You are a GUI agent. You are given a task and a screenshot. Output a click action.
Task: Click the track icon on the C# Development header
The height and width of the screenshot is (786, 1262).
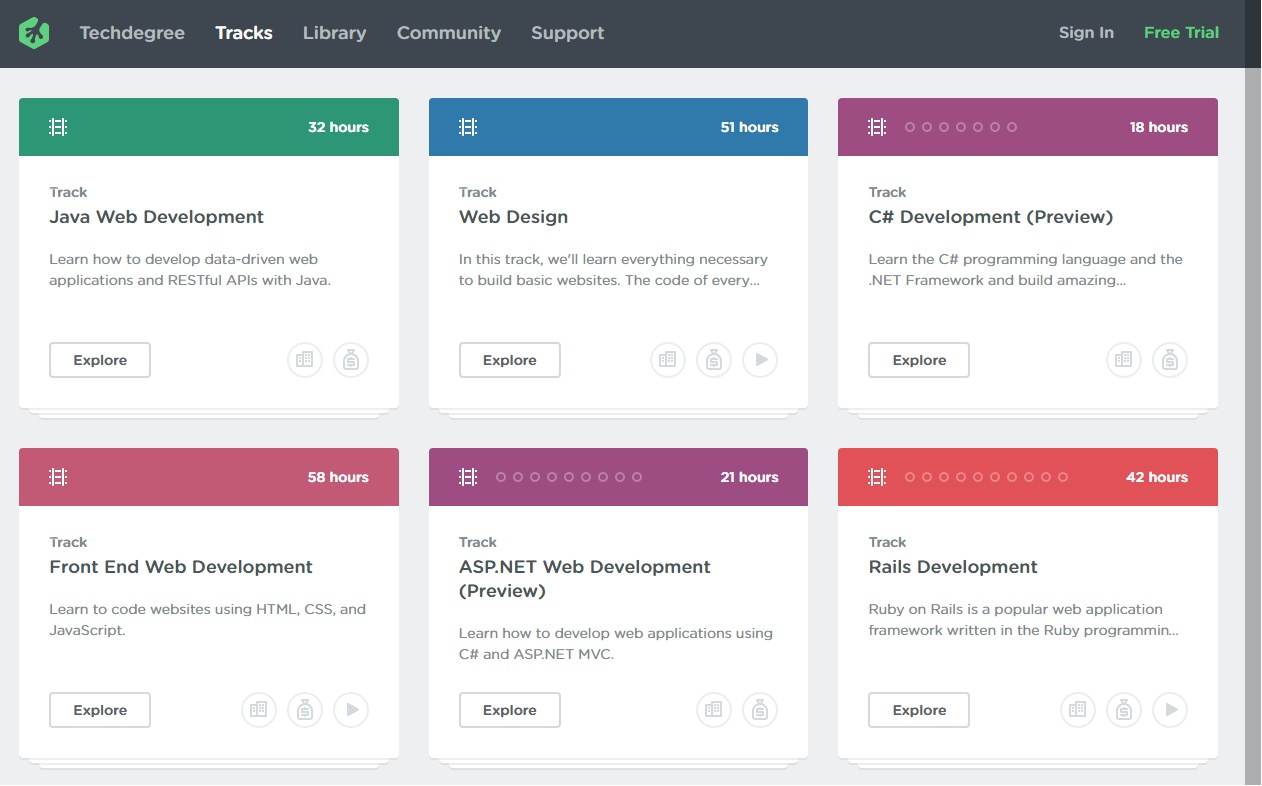[x=877, y=127]
